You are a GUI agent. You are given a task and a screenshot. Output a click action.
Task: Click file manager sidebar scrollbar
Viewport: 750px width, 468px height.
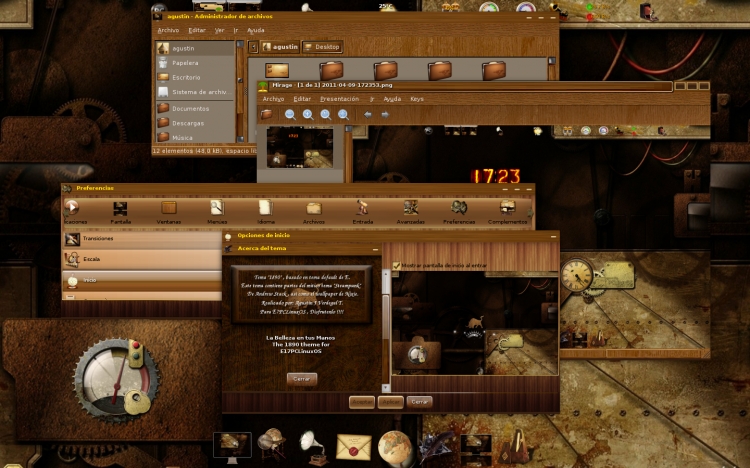pos(241,91)
